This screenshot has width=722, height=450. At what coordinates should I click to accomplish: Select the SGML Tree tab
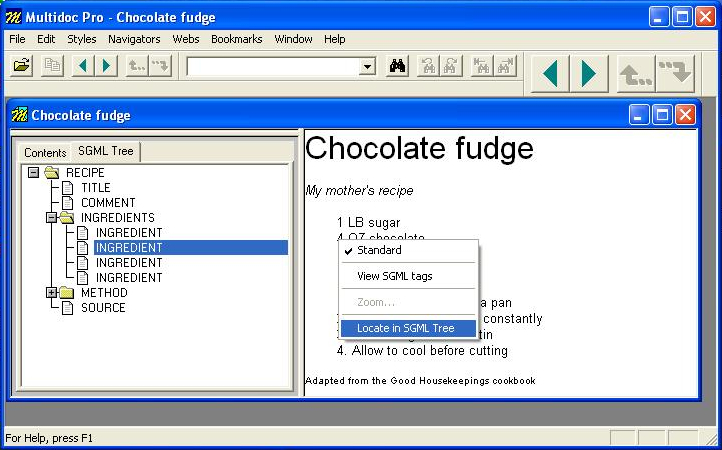106,151
